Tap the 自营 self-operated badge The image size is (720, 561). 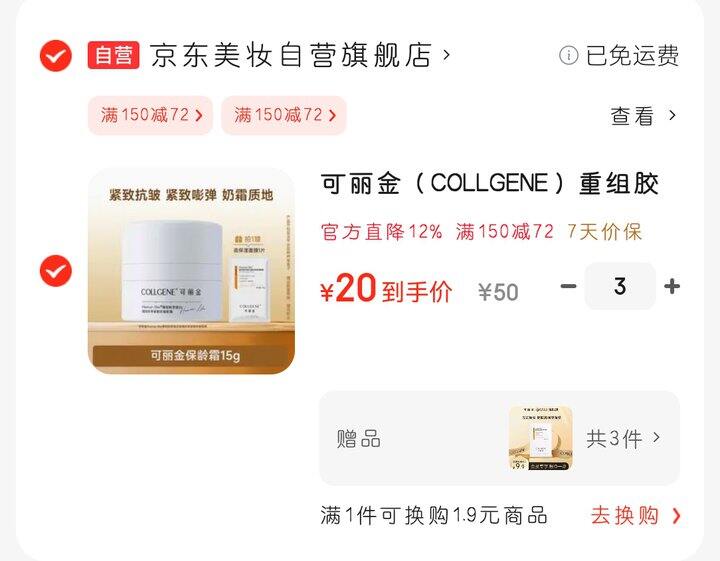(x=113, y=55)
